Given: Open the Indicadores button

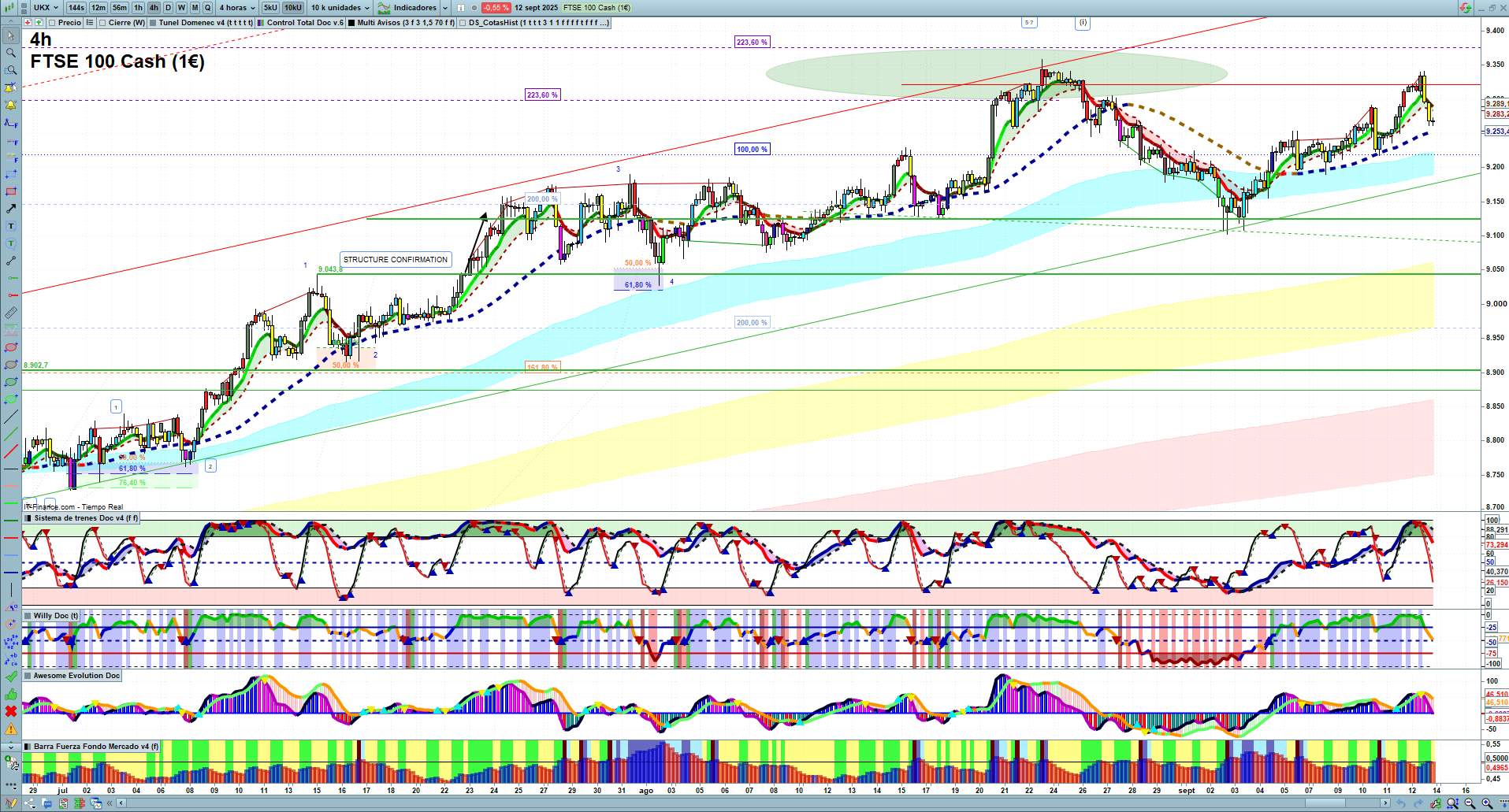Looking at the screenshot, I should pos(414,8).
